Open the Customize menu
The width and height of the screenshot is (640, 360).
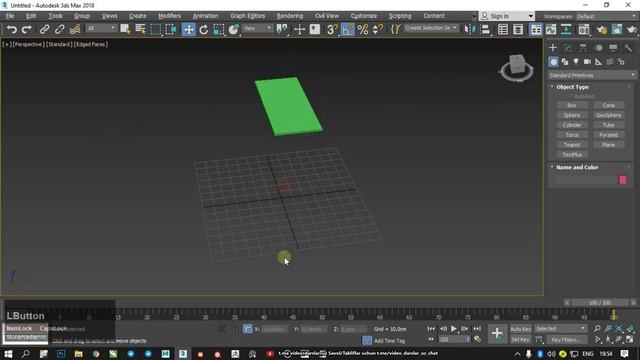pos(364,16)
